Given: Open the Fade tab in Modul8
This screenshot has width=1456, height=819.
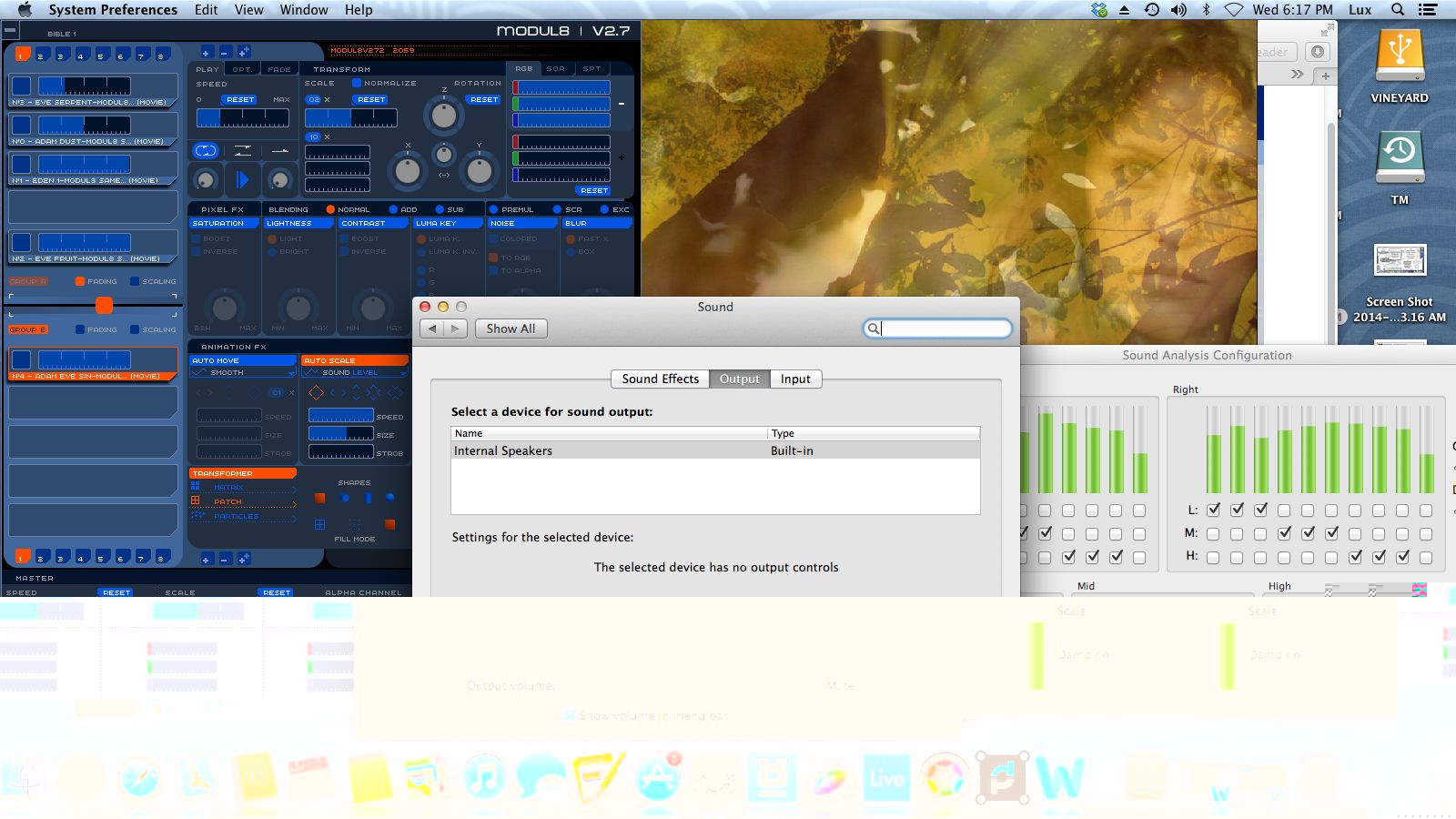Looking at the screenshot, I should click(x=279, y=69).
